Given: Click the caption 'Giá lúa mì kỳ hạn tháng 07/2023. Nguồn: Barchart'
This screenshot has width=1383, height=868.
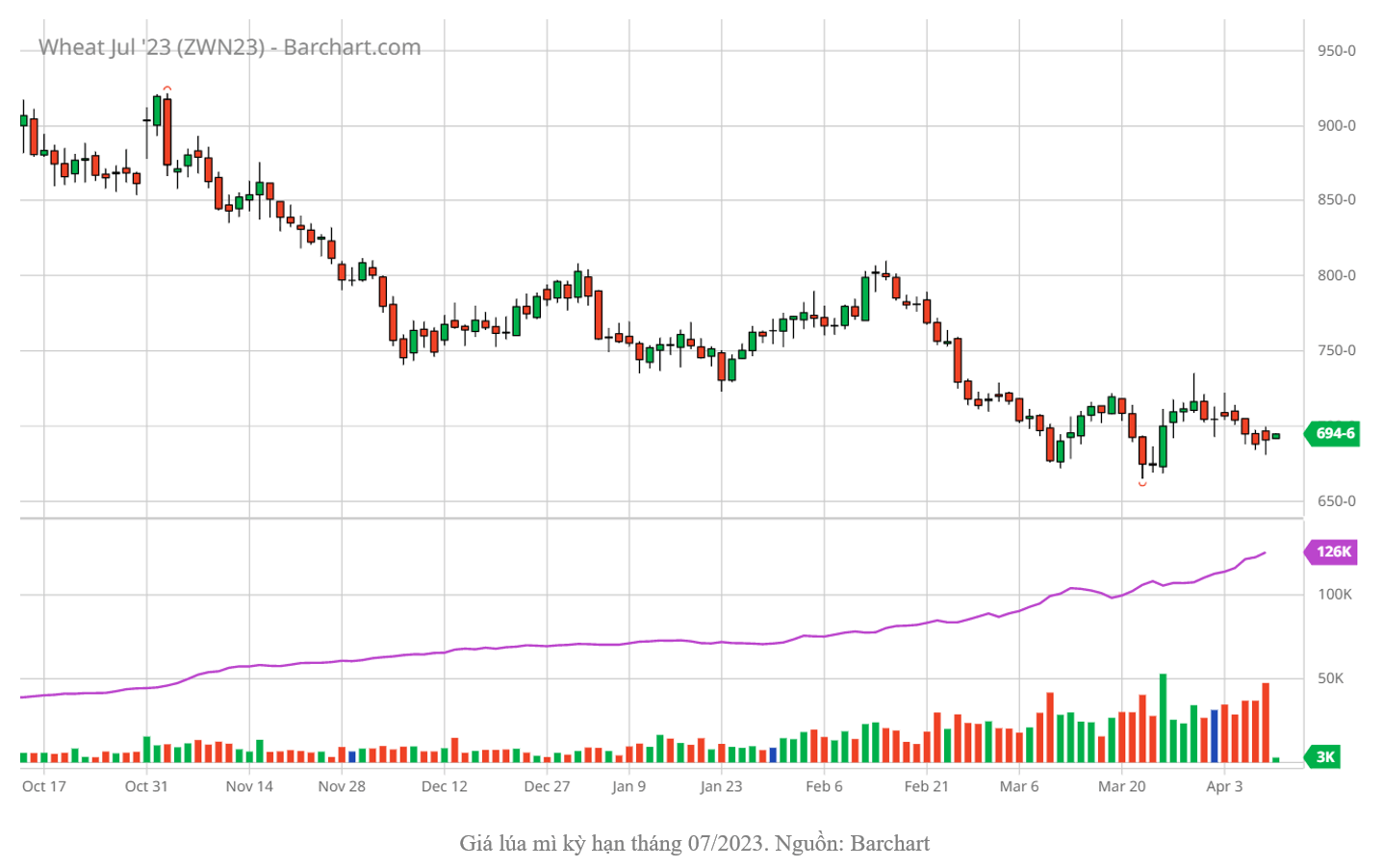Looking at the screenshot, I should click(694, 844).
